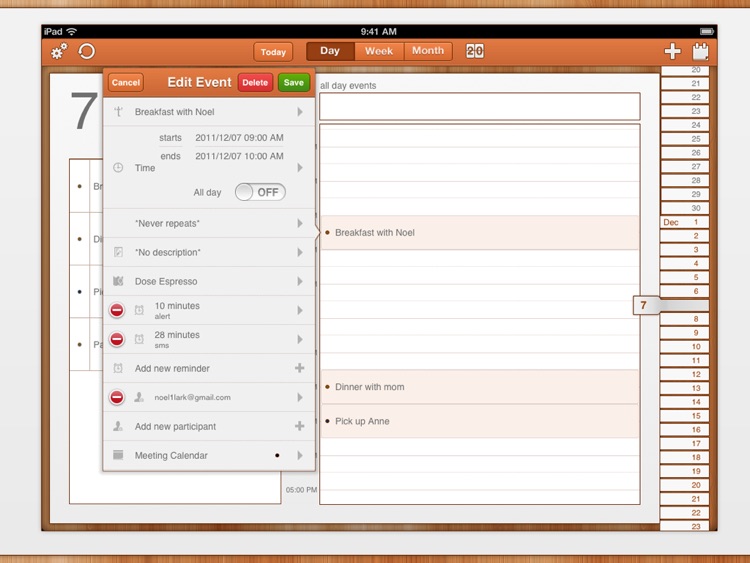Click the alarm icon for 28 minutes sms
Image resolution: width=750 pixels, height=563 pixels.
tap(139, 339)
